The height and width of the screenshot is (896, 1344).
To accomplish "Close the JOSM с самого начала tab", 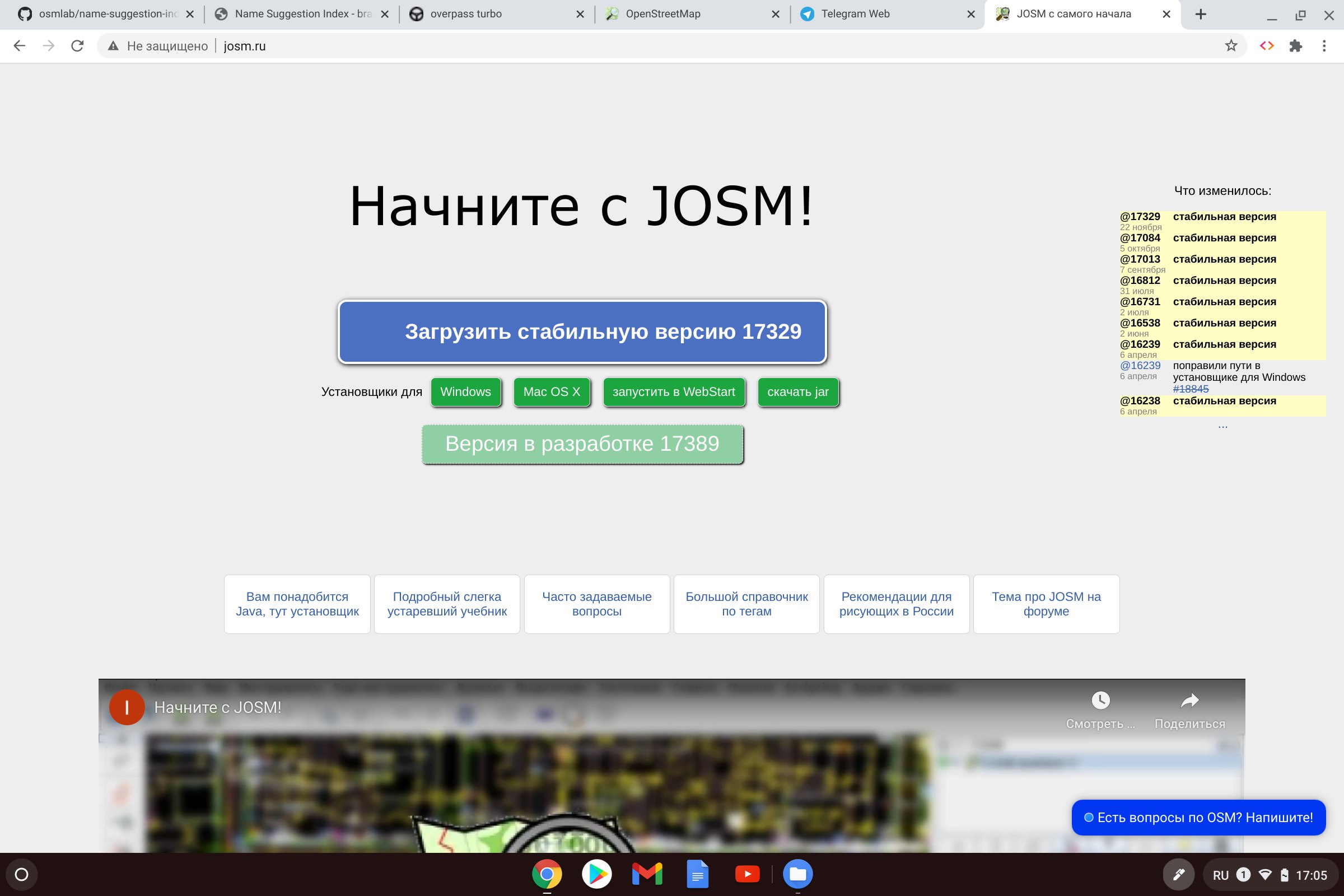I will (1166, 15).
